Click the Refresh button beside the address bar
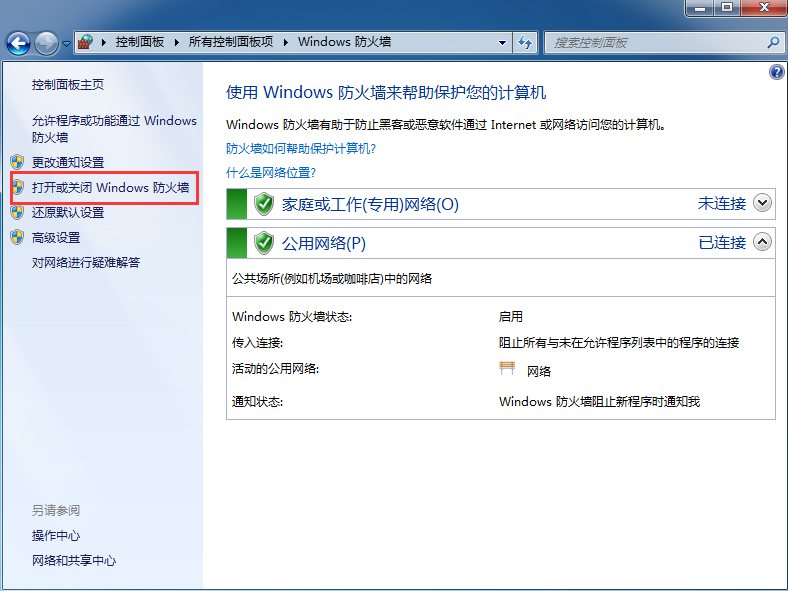Screen dimensions: 788x591 click(x=525, y=43)
